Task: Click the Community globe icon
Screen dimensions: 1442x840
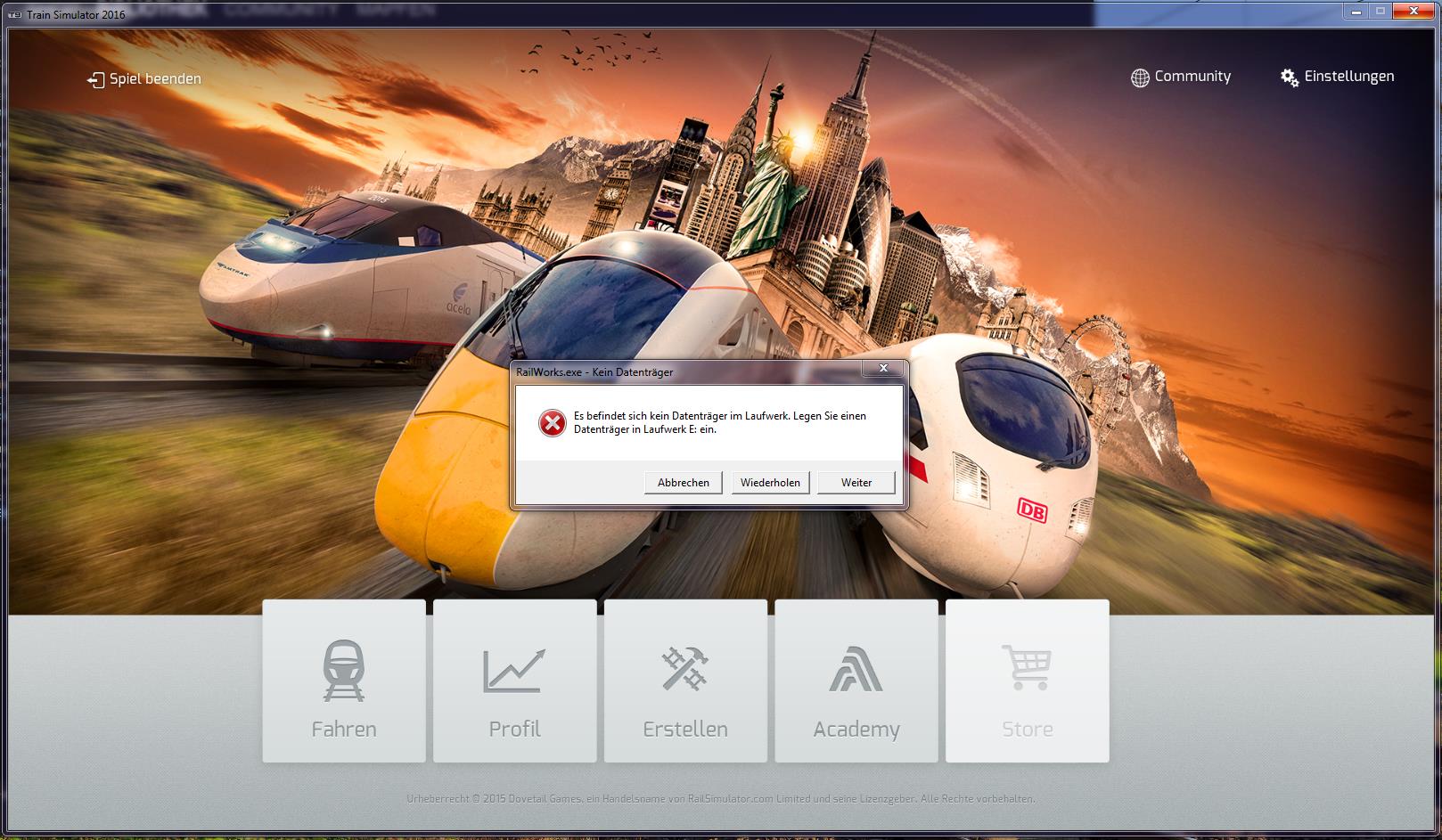Action: (x=1140, y=77)
